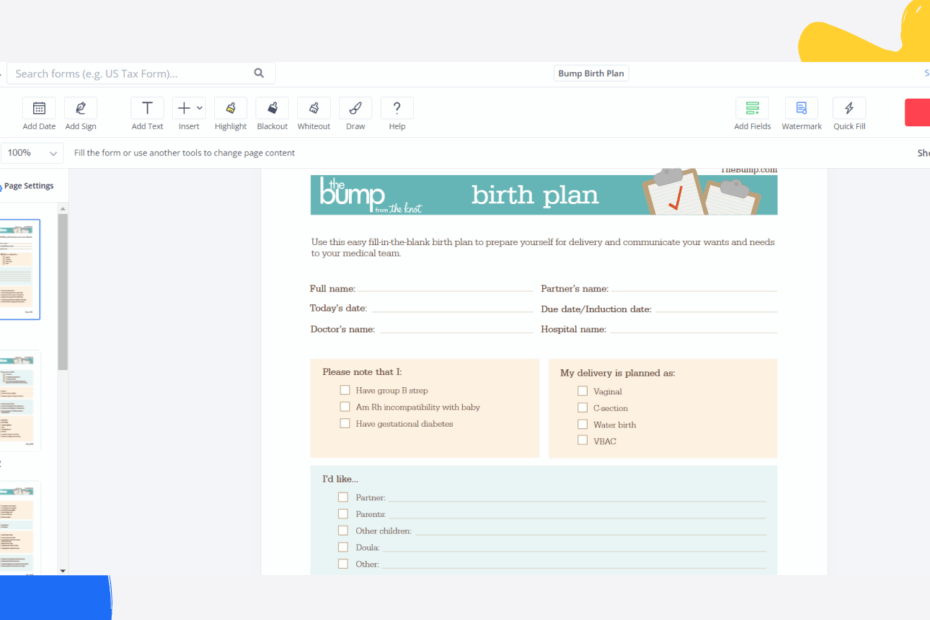The height and width of the screenshot is (620, 930).
Task: Click the "Please note that I:" heading
Action: point(362,372)
